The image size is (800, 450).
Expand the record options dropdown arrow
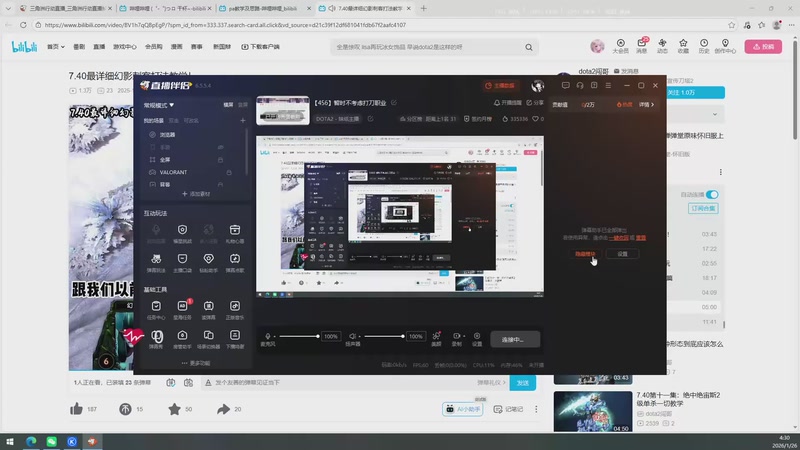pos(463,336)
